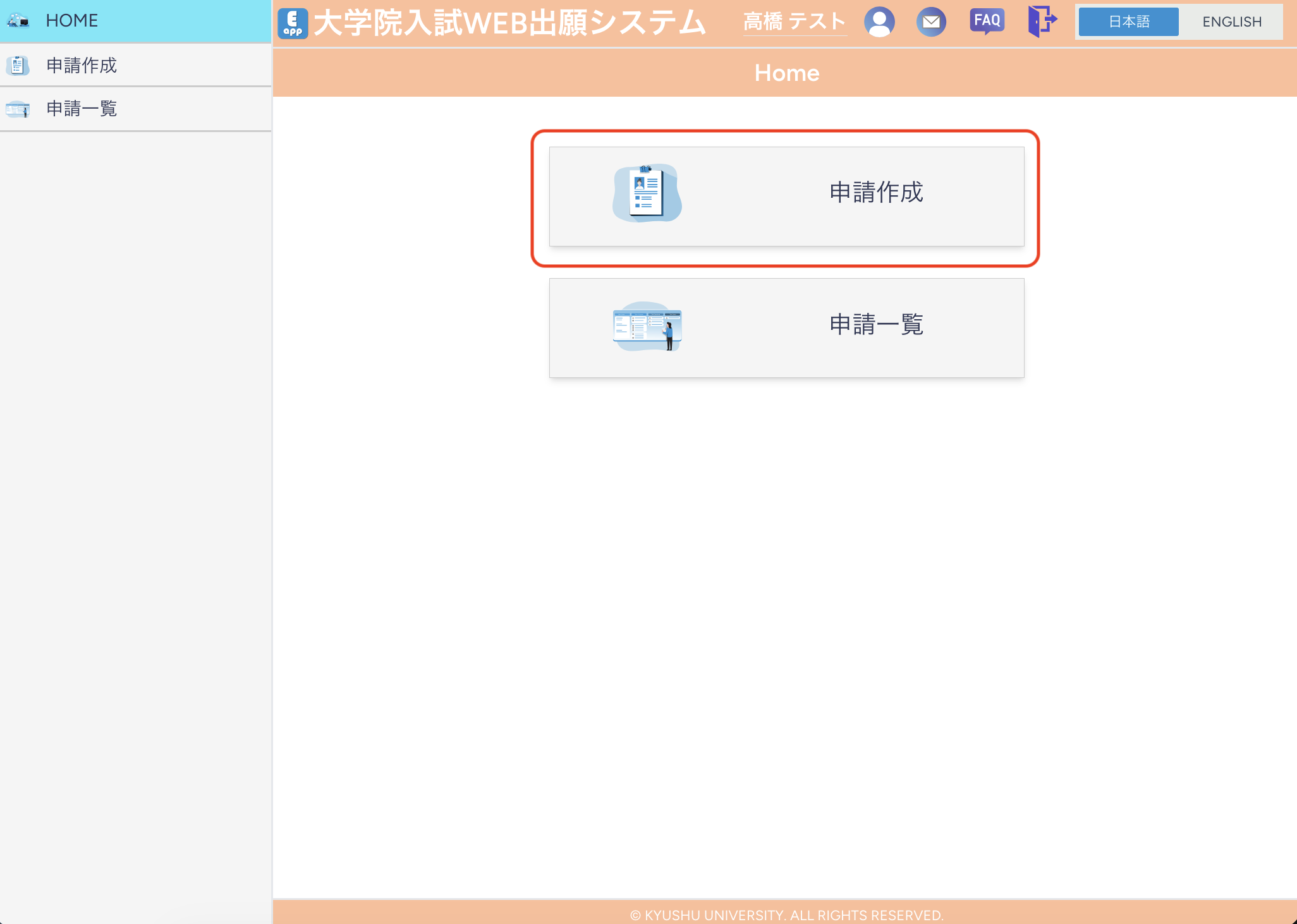This screenshot has height=924, width=1297.
Task: Click the clipboard illustration inside 申請作成 card
Action: 646,193
